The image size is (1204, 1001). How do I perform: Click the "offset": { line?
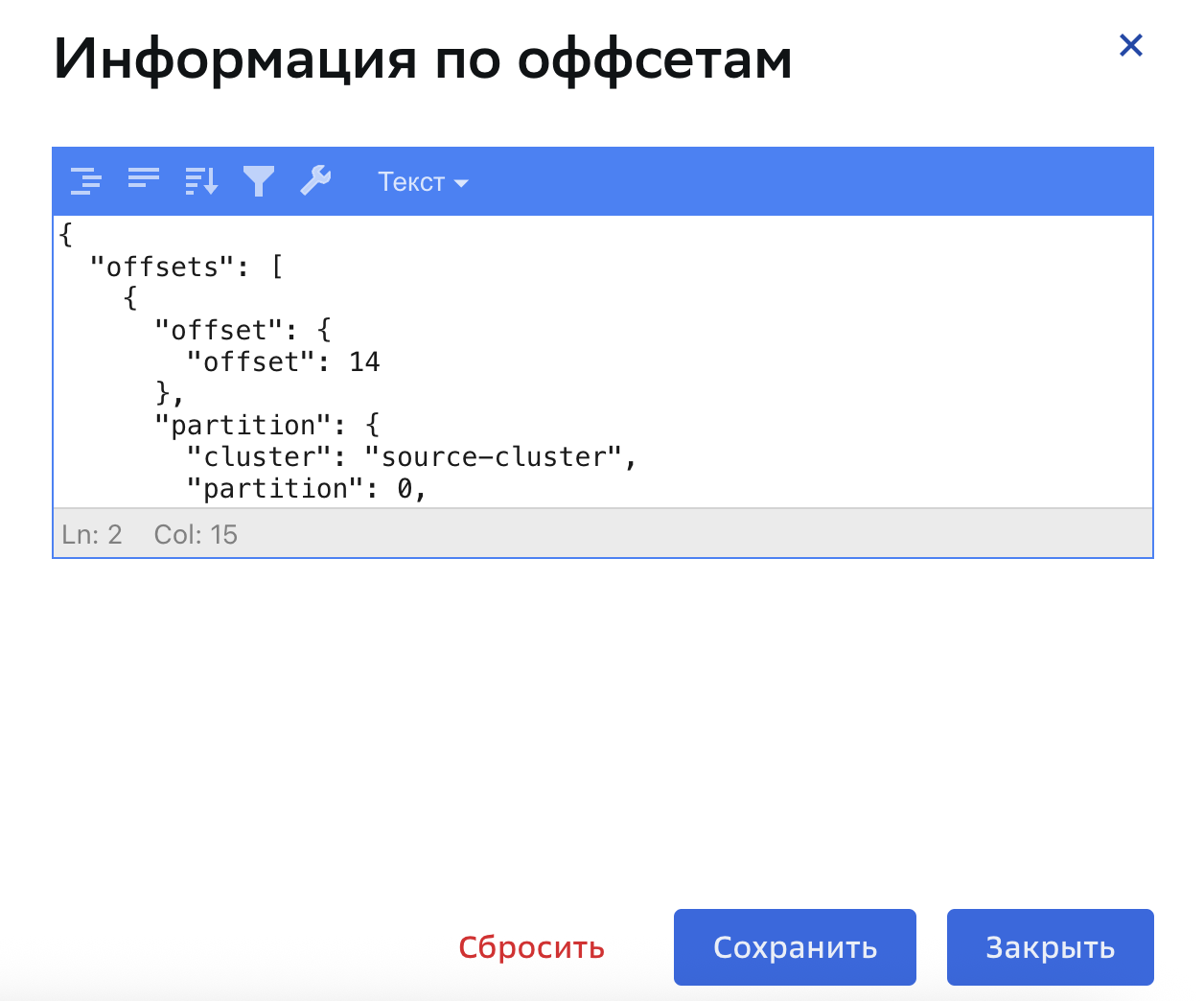click(243, 330)
